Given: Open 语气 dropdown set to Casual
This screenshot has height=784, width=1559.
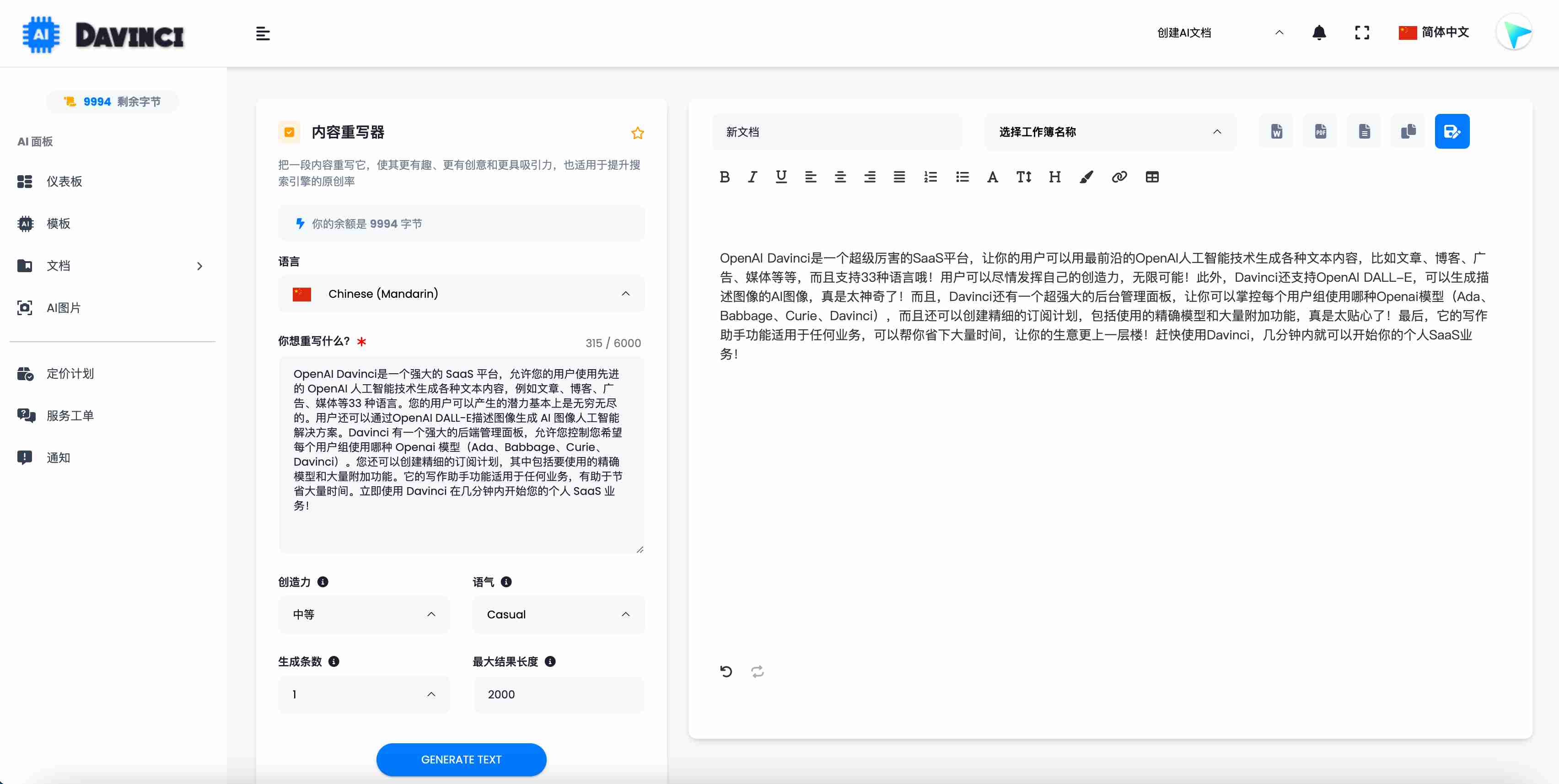Looking at the screenshot, I should [558, 615].
